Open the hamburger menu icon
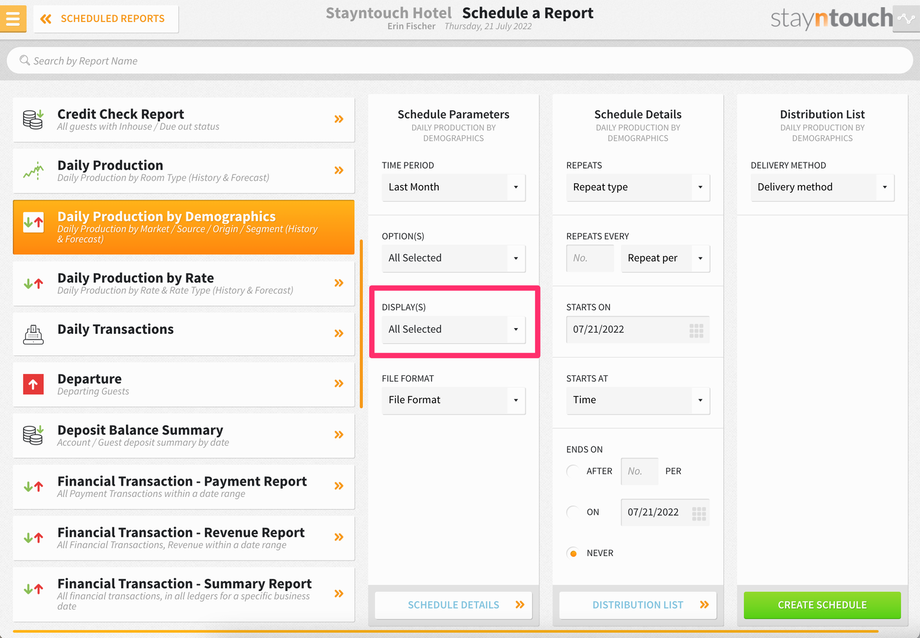The height and width of the screenshot is (638, 920). 13,18
